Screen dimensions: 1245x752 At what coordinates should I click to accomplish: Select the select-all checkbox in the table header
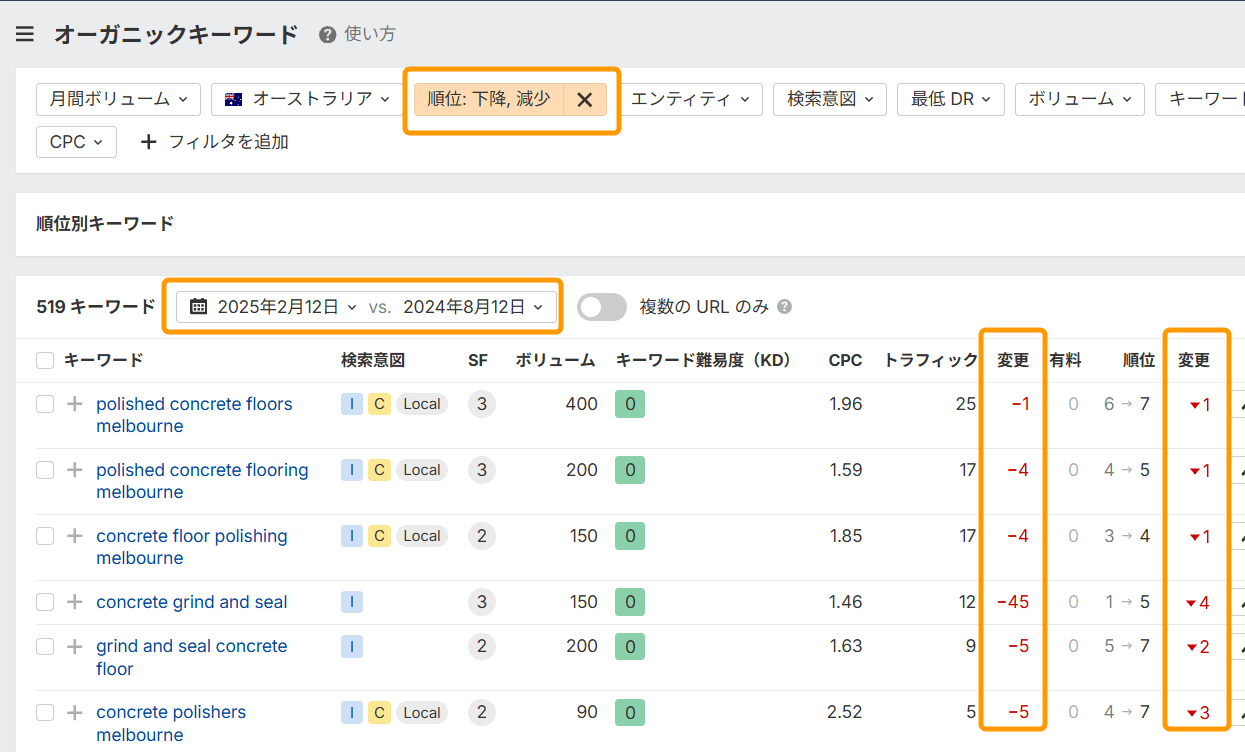tap(44, 360)
